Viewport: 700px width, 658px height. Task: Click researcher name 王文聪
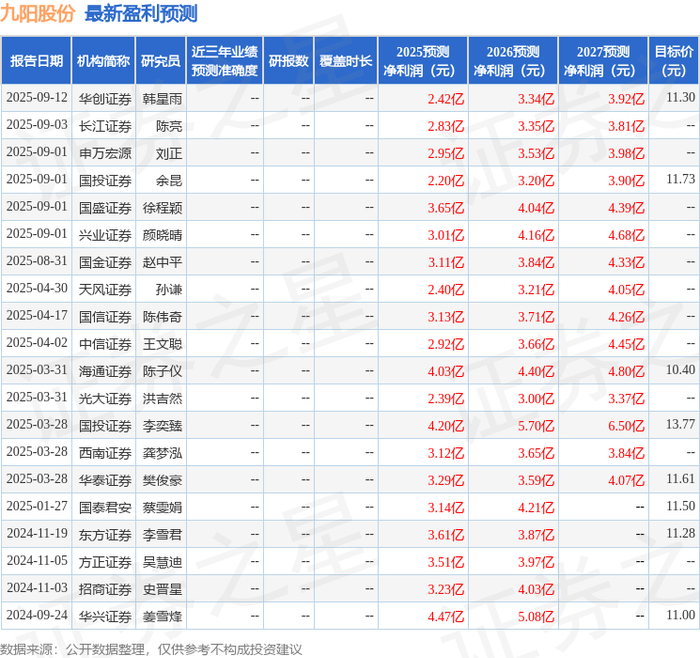click(x=162, y=344)
